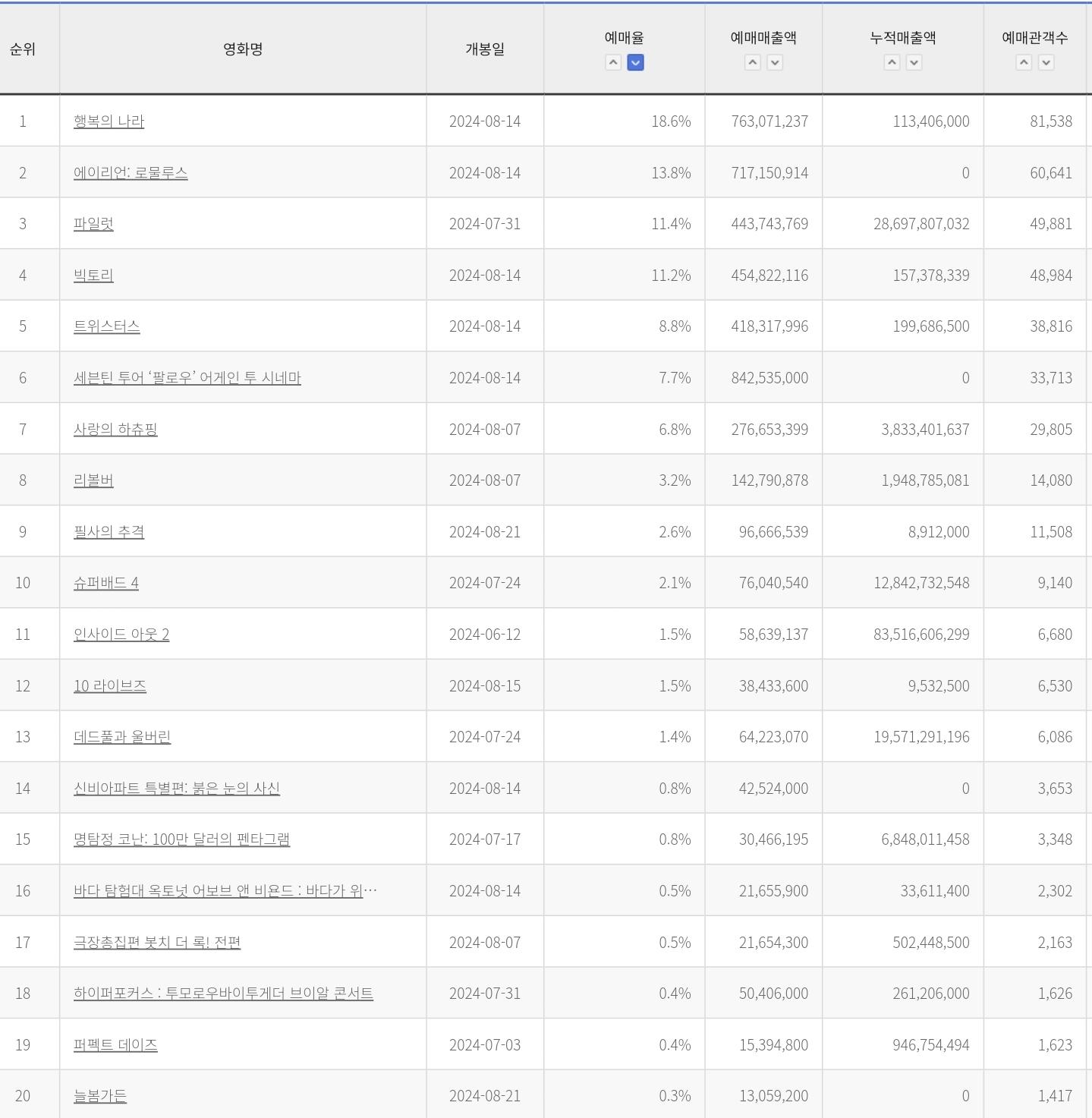The height and width of the screenshot is (1118, 1092).
Task: Sort 예매관객수 descending arrow
Action: [x=1046, y=63]
